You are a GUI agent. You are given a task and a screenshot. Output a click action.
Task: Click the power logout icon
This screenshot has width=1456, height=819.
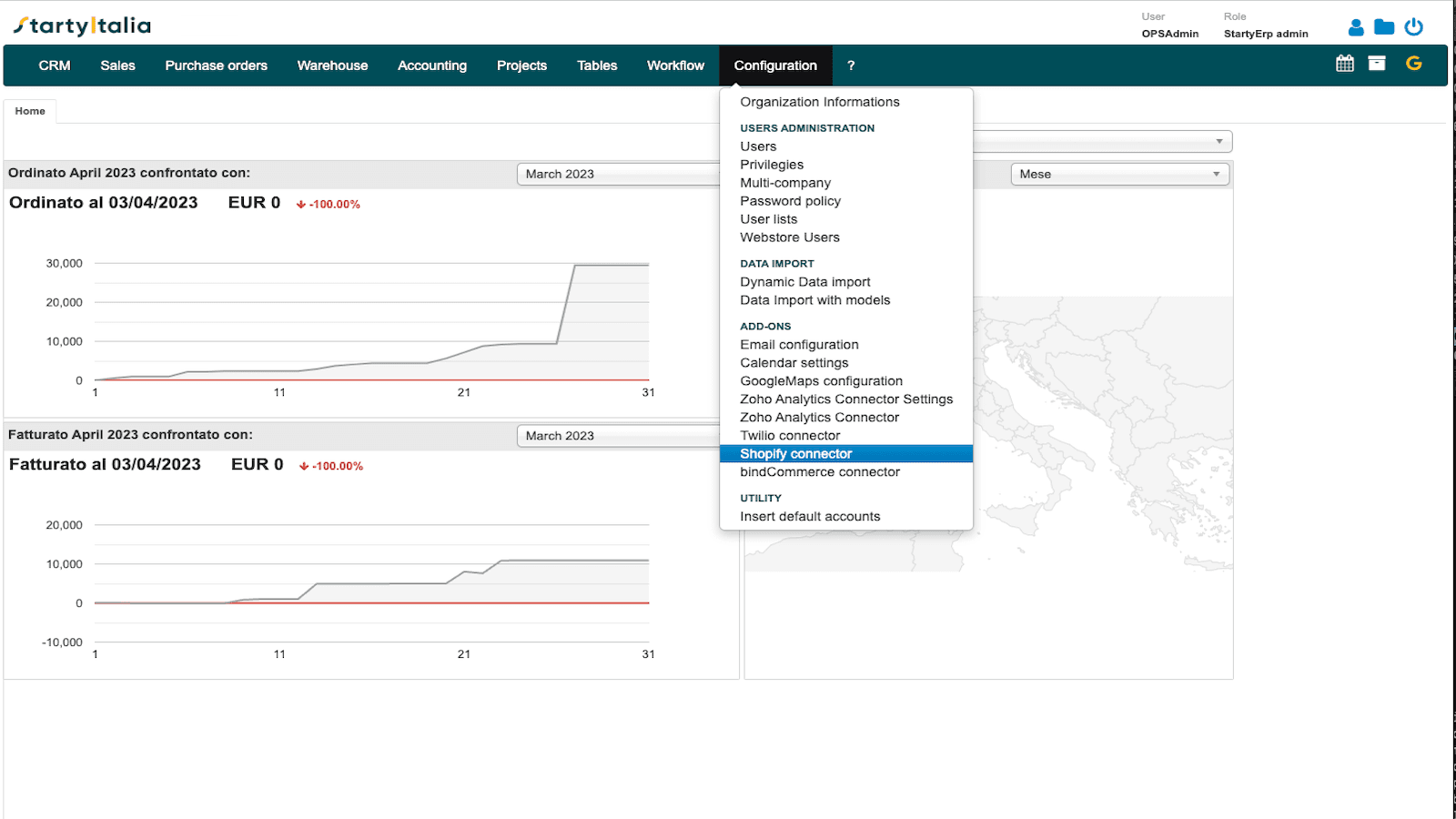pos(1413,27)
